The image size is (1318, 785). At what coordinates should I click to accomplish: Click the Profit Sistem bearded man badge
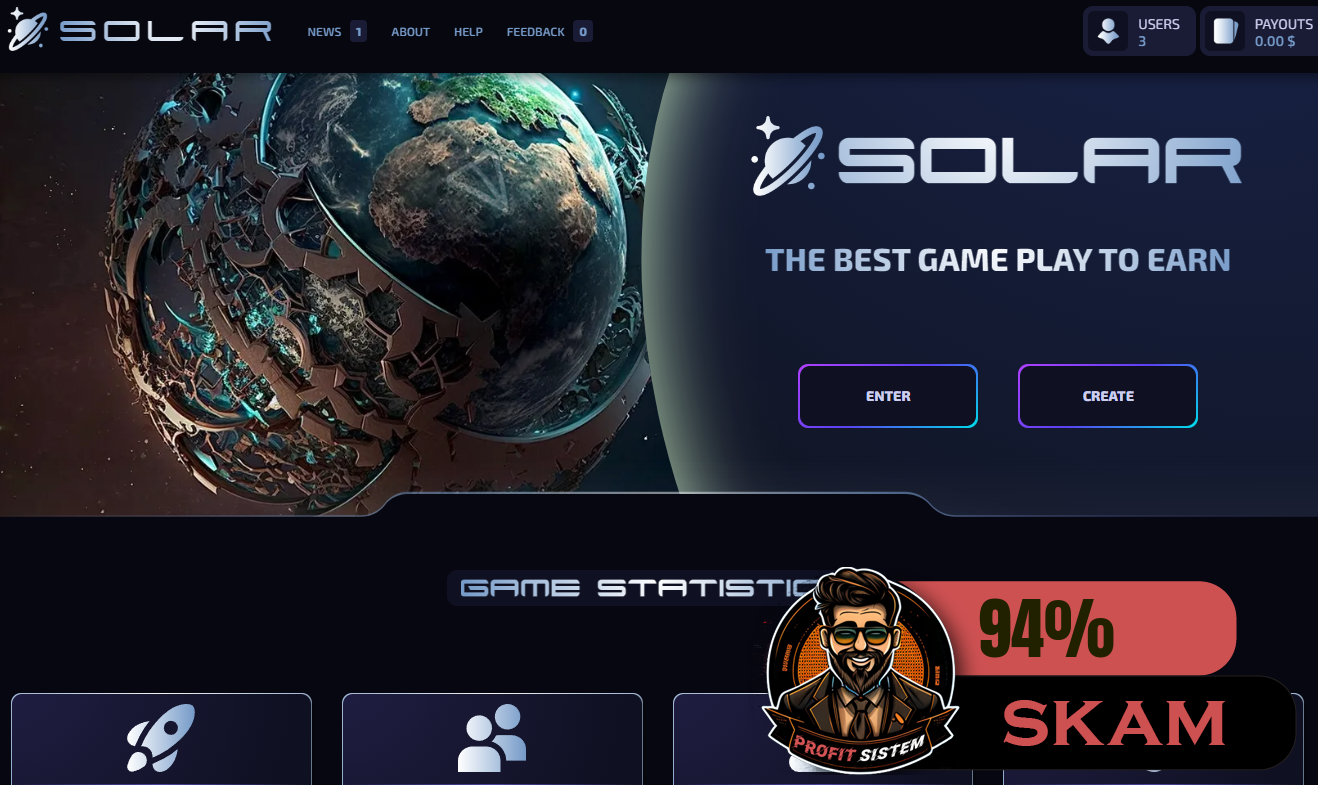coord(860,671)
